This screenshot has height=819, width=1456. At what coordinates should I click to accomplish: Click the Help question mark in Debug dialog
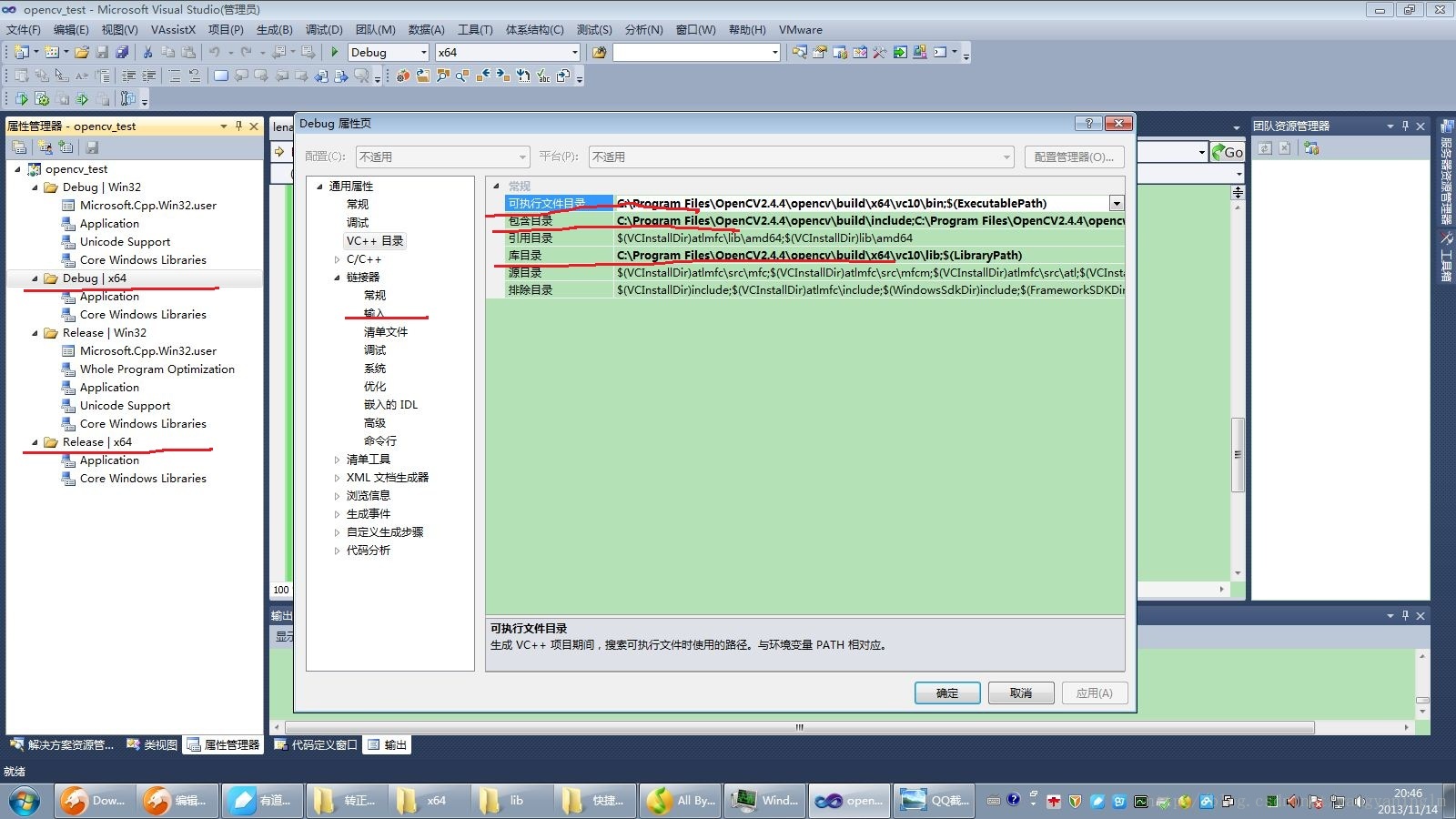tap(1088, 123)
